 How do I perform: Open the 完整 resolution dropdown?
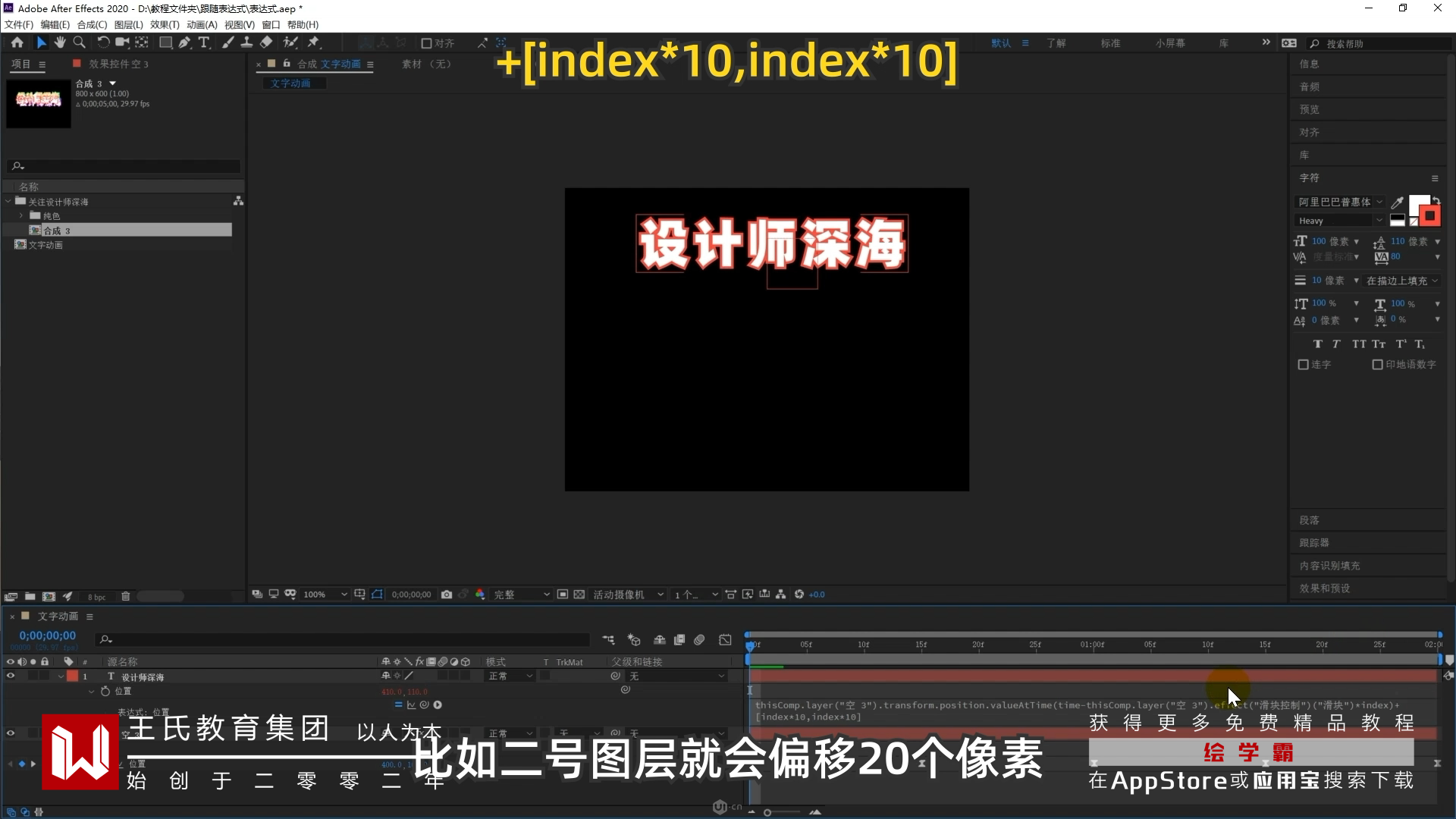[522, 595]
